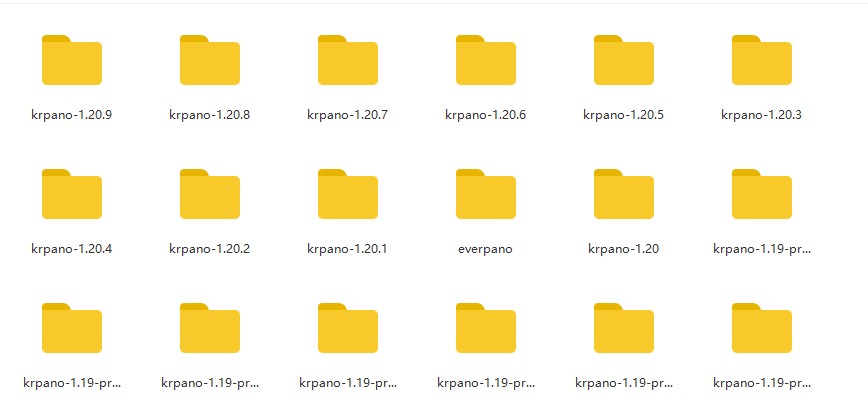Click the krpano-1.20.3 folder icon
This screenshot has width=868, height=410.
point(761,60)
